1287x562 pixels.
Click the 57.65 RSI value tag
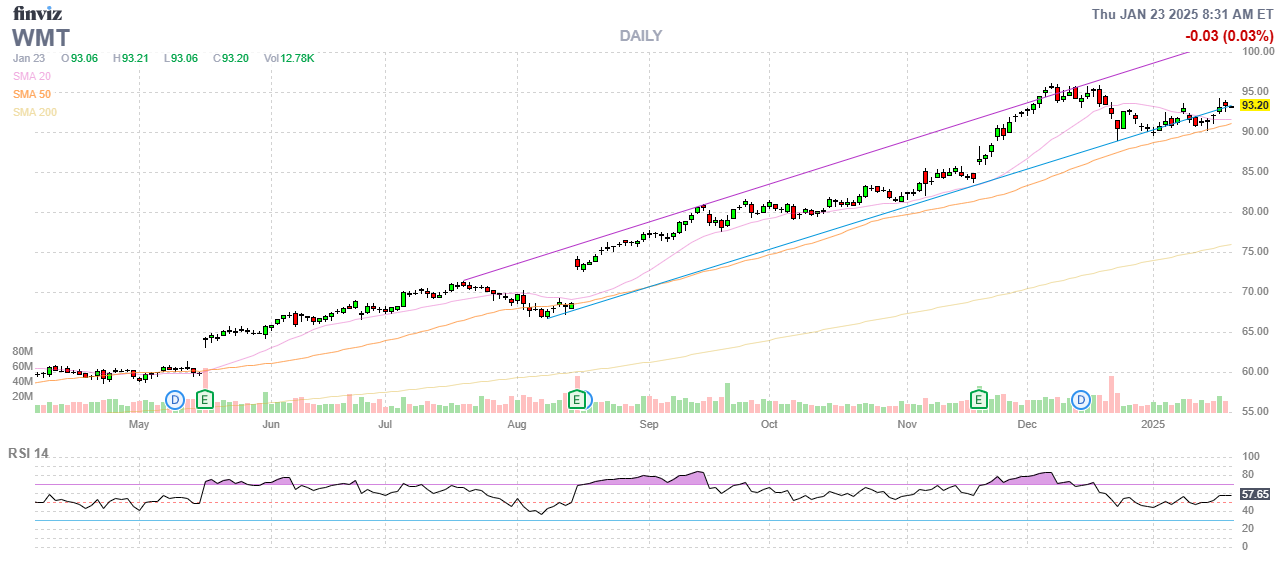pos(1254,494)
